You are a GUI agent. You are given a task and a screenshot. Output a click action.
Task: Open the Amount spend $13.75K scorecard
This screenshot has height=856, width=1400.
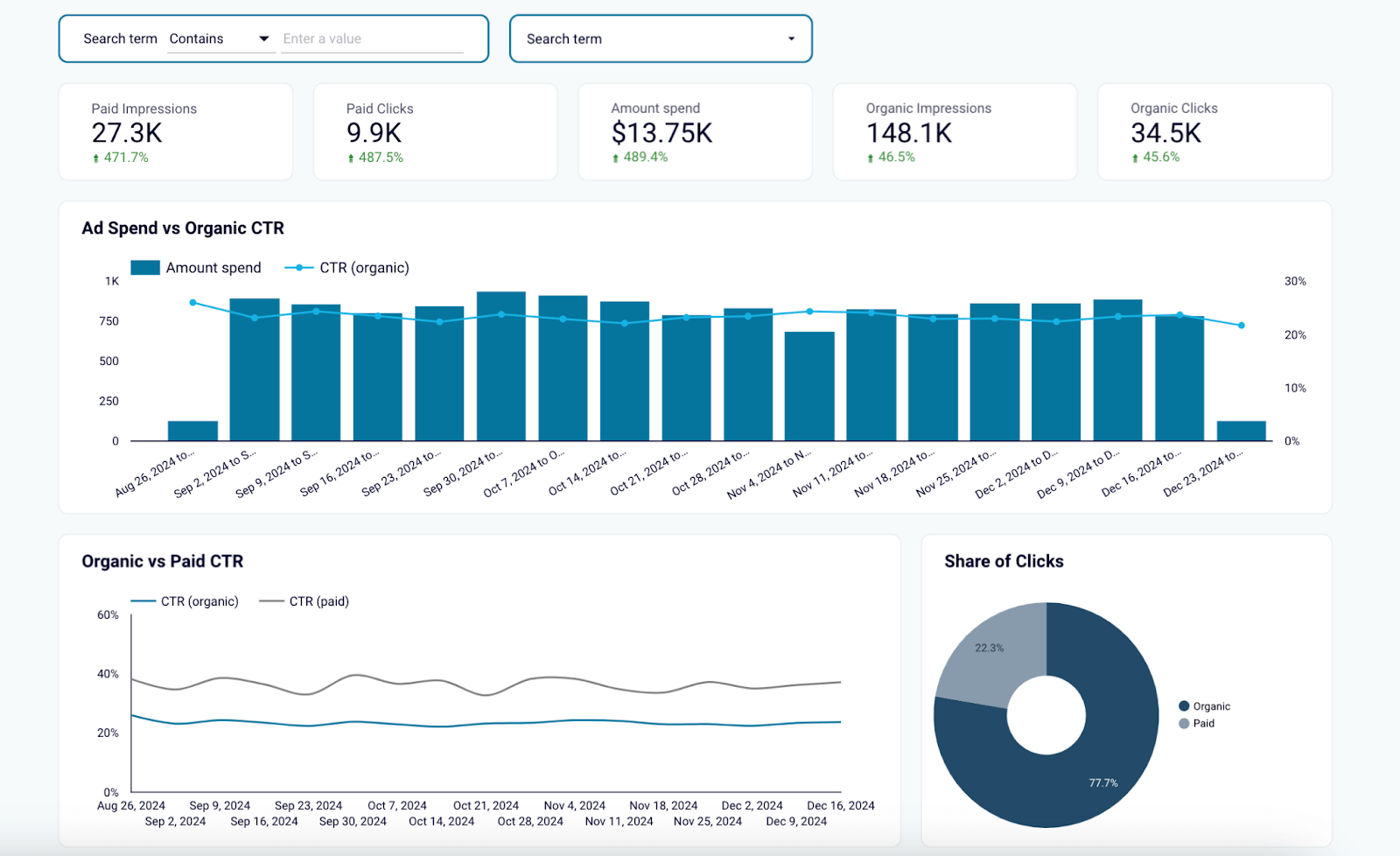coord(695,132)
